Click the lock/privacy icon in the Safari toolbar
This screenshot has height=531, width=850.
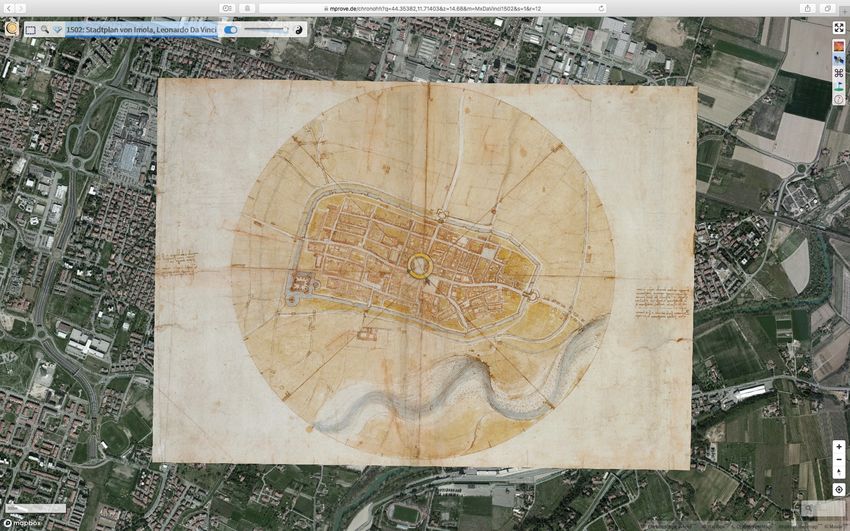tap(247, 8)
